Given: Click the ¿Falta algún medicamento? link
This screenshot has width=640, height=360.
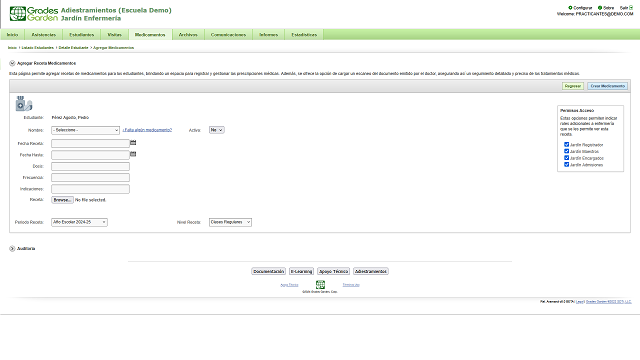Looking at the screenshot, I should (147, 130).
